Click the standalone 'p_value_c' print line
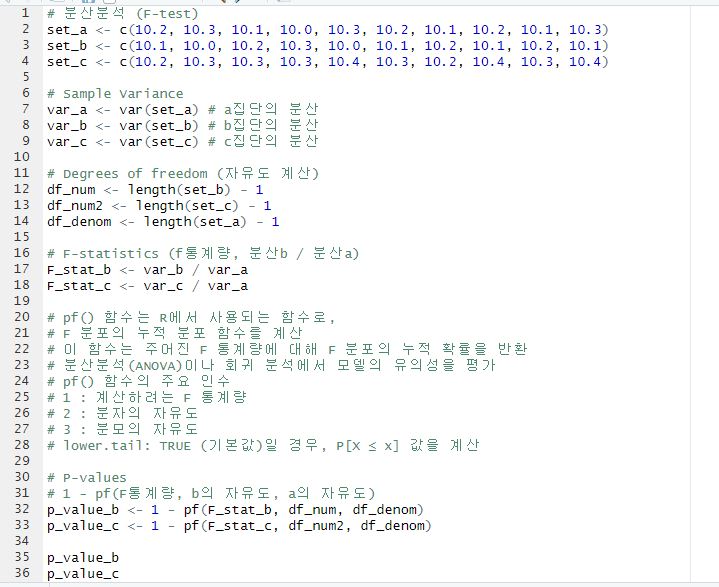 tap(83, 574)
